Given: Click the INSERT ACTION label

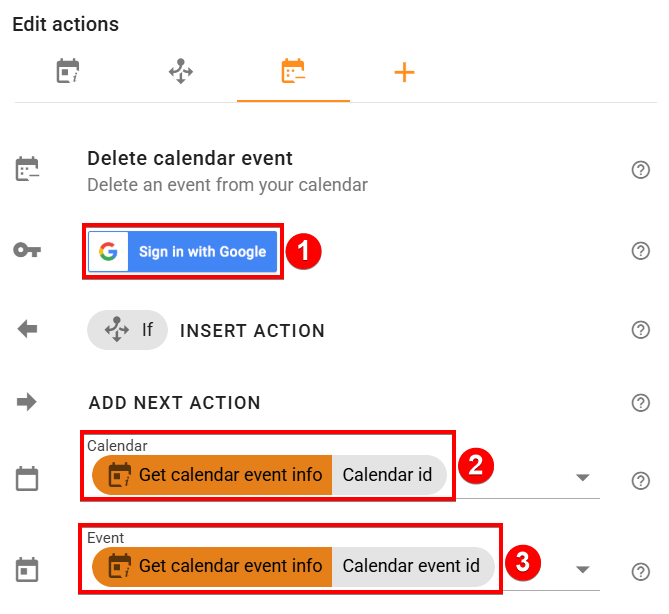Looking at the screenshot, I should pos(252,331).
